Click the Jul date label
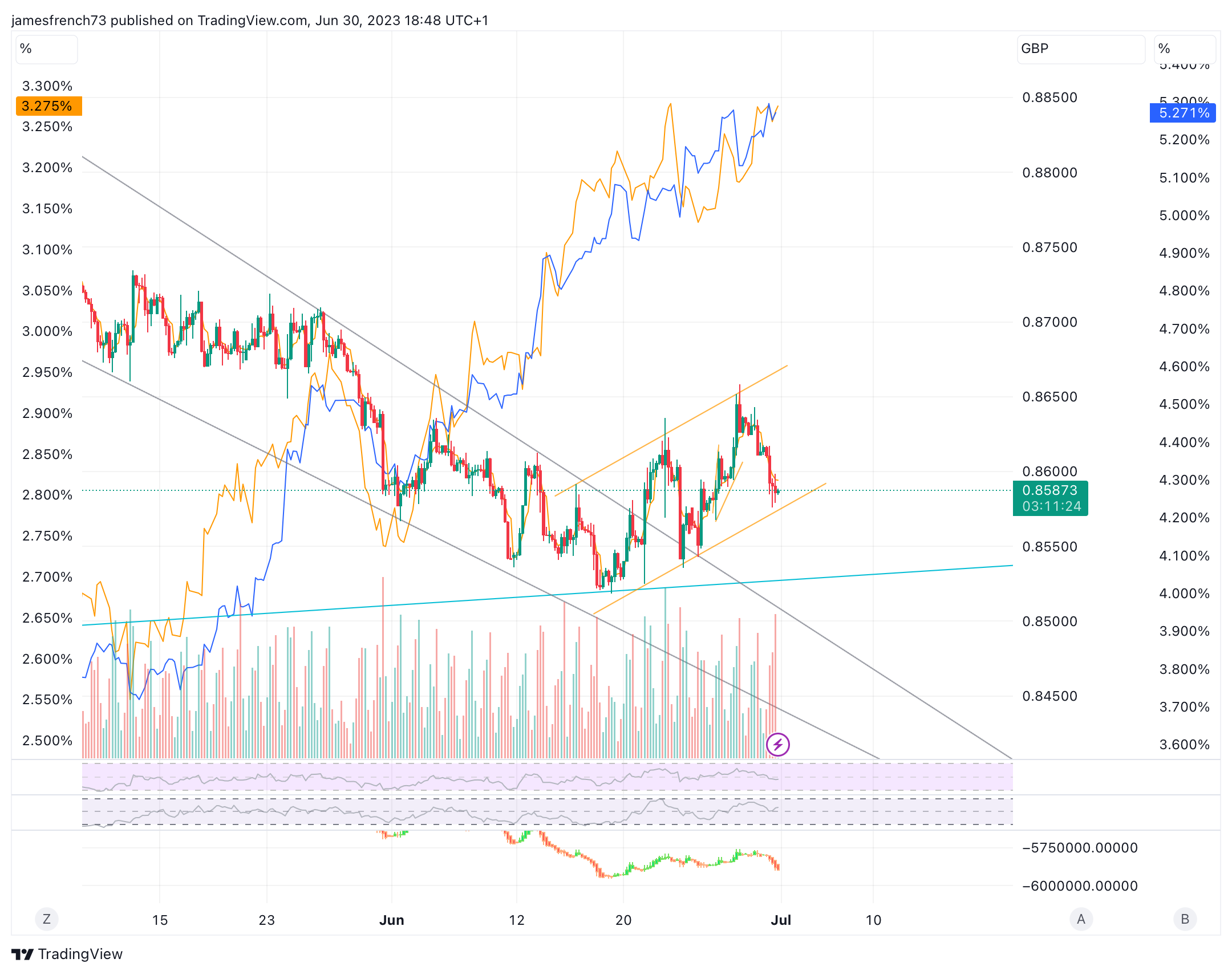 click(781, 920)
